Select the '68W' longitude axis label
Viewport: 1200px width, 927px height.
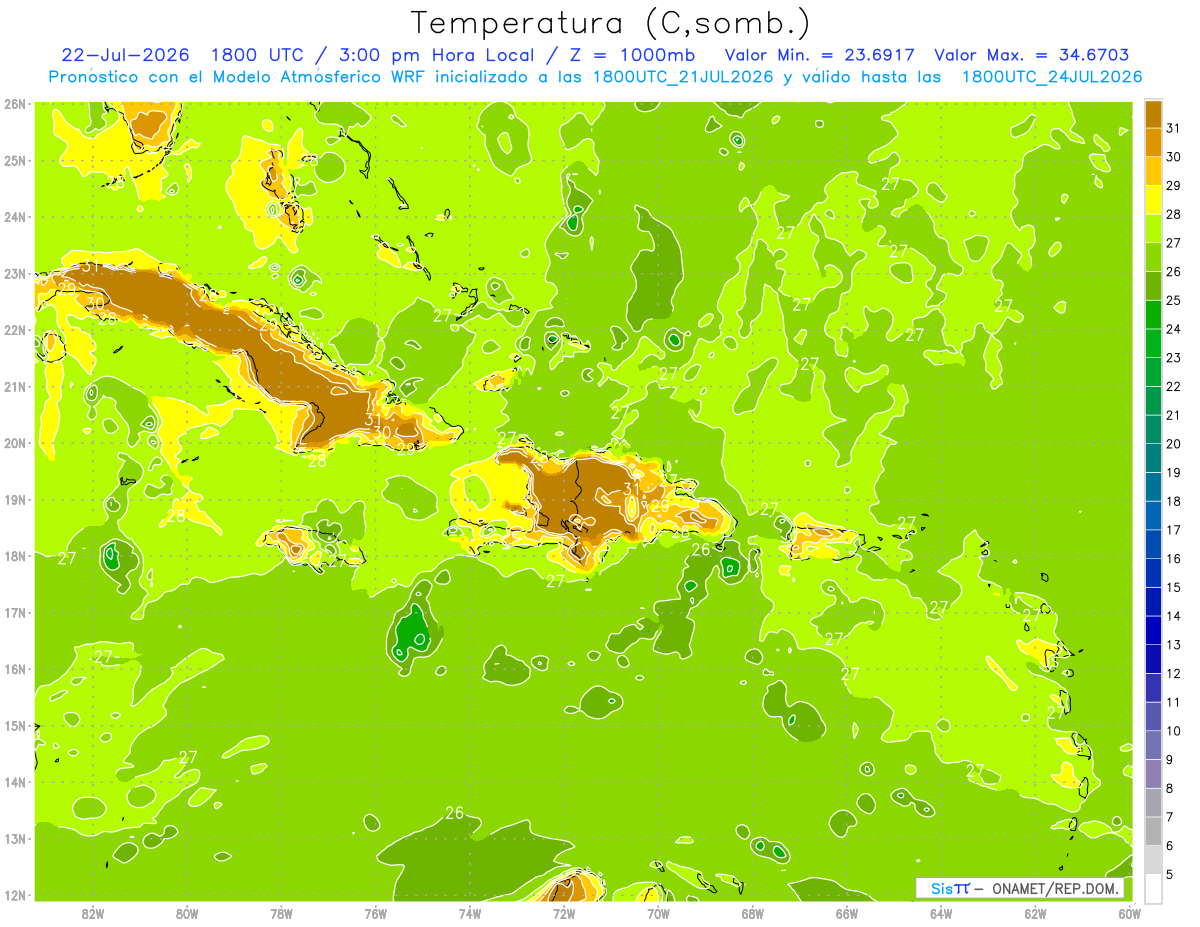click(753, 914)
